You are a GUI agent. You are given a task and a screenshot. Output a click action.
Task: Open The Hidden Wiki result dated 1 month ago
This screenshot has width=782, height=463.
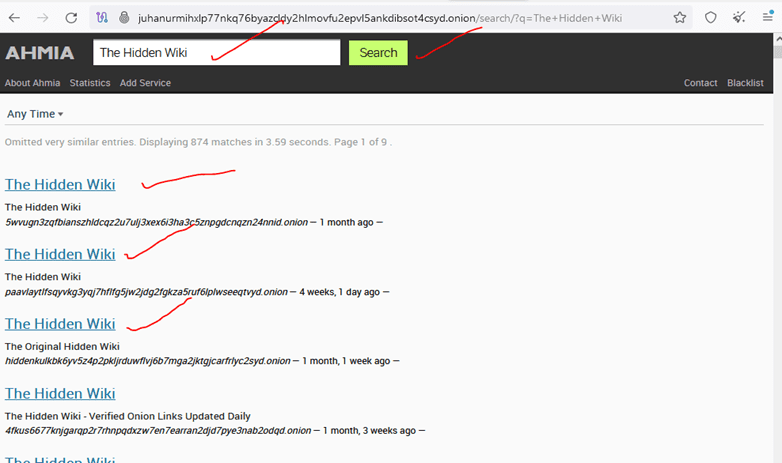60,184
